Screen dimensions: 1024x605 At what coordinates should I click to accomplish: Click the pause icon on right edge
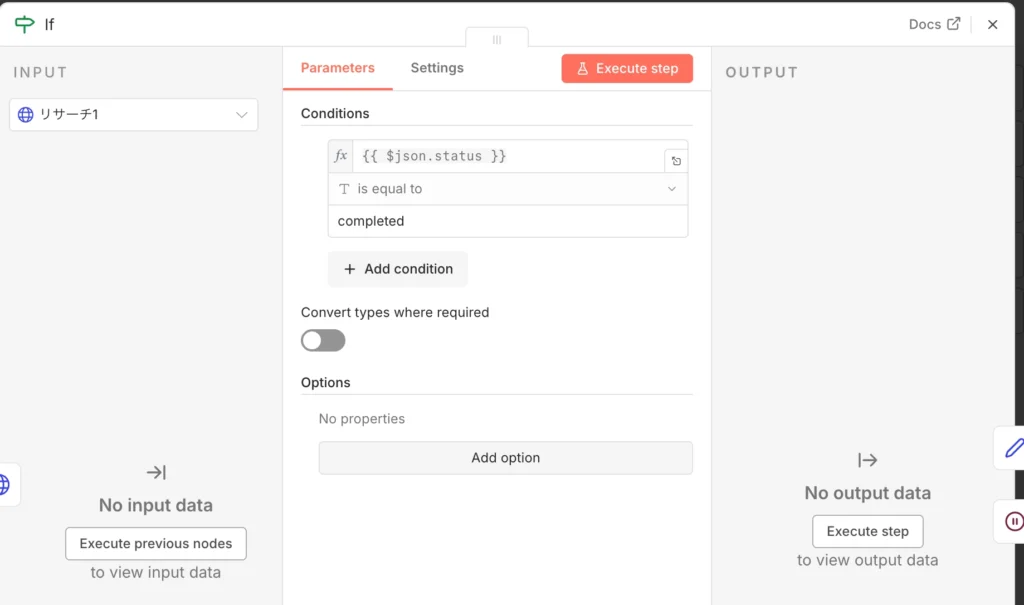click(x=1012, y=521)
